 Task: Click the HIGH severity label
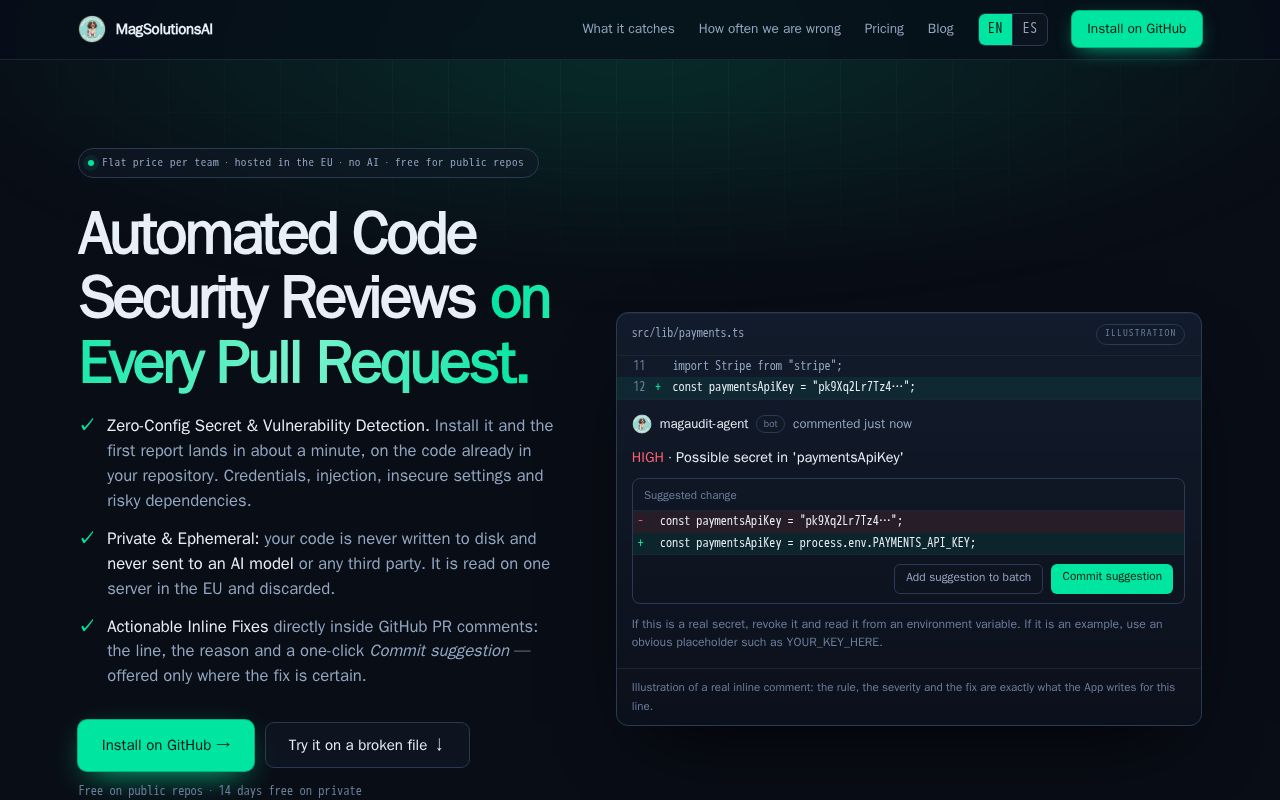tap(648, 458)
